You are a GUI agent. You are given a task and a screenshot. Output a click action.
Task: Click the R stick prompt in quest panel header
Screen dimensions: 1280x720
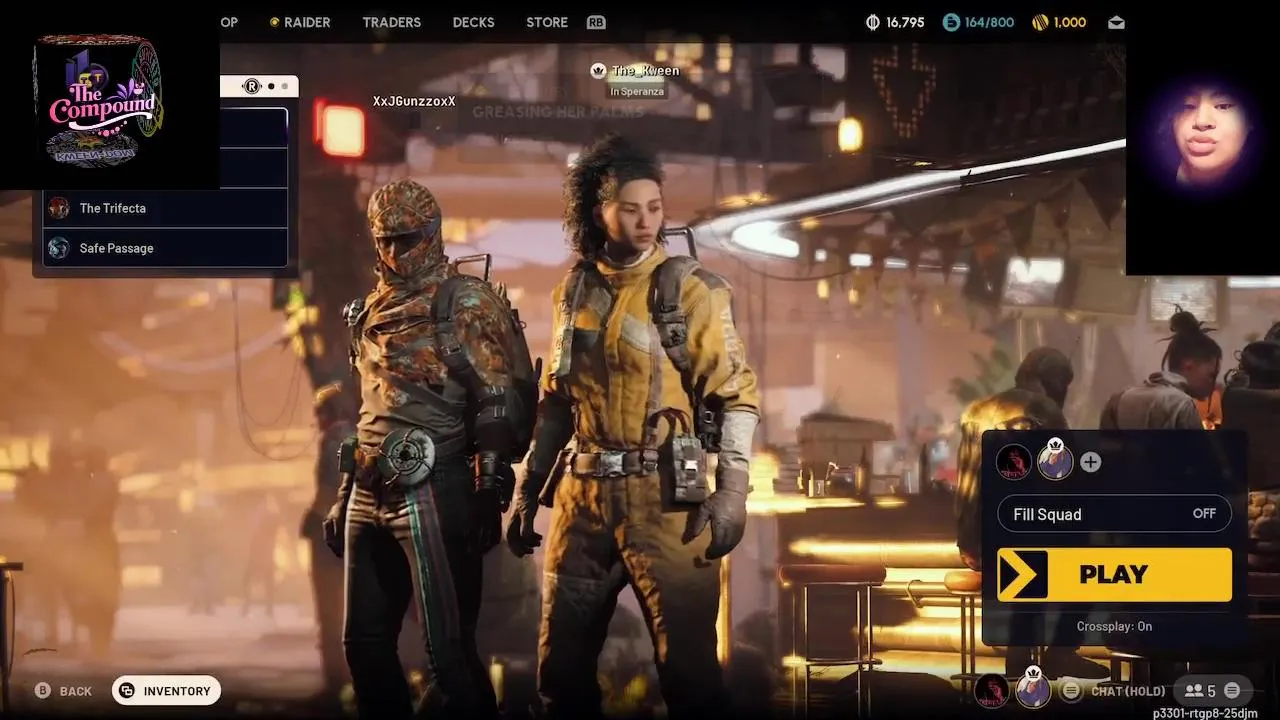click(252, 87)
